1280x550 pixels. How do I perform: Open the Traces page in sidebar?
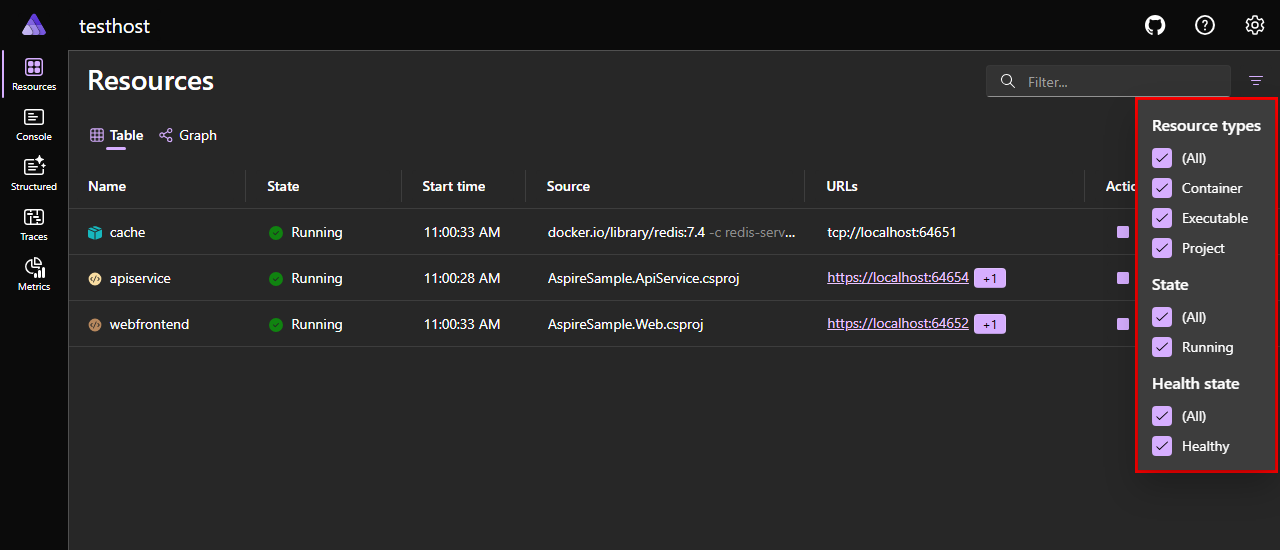tap(34, 225)
